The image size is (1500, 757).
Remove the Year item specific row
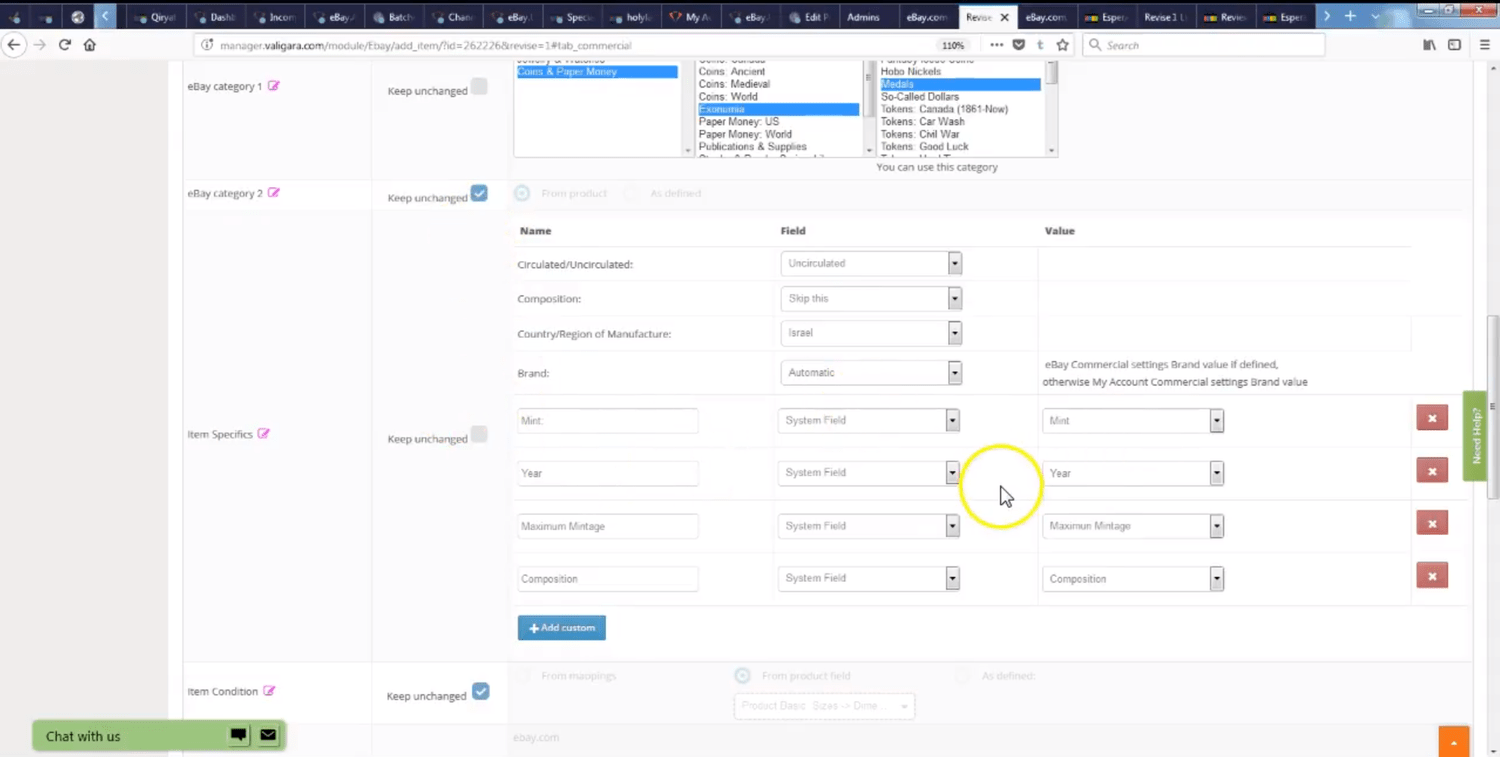point(1431,470)
